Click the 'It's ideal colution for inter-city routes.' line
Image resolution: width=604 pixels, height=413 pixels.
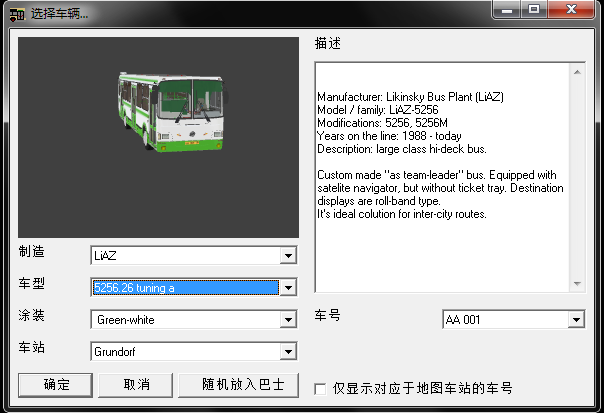coord(401,214)
